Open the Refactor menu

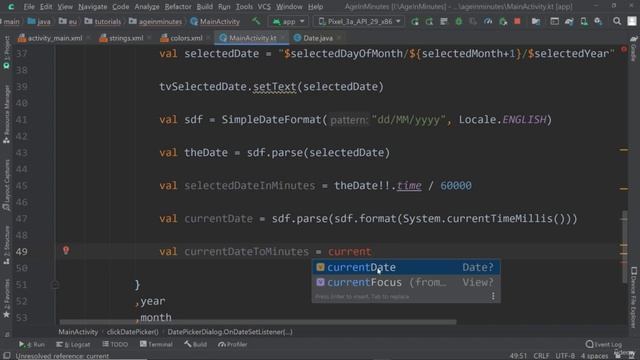click(178, 7)
